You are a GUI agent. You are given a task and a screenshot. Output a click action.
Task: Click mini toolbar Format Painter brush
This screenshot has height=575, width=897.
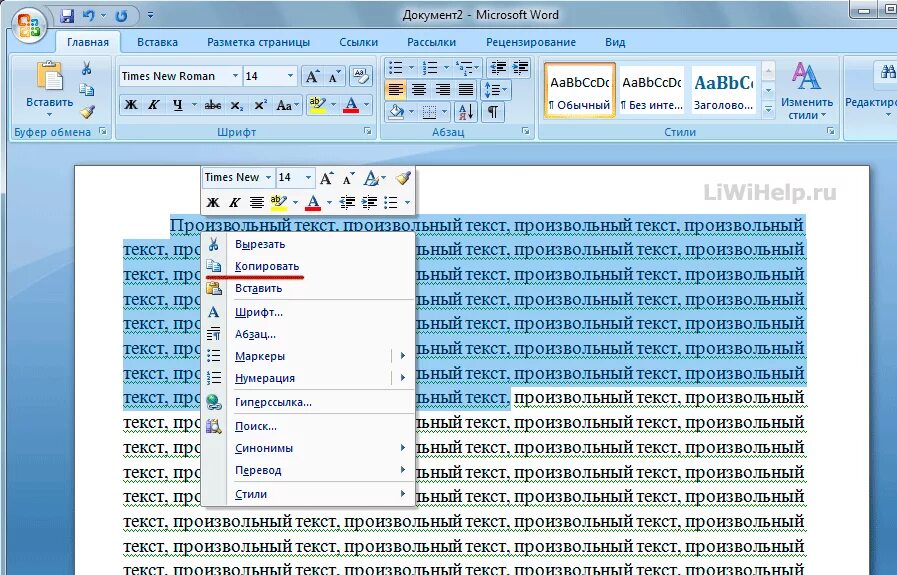click(x=403, y=178)
